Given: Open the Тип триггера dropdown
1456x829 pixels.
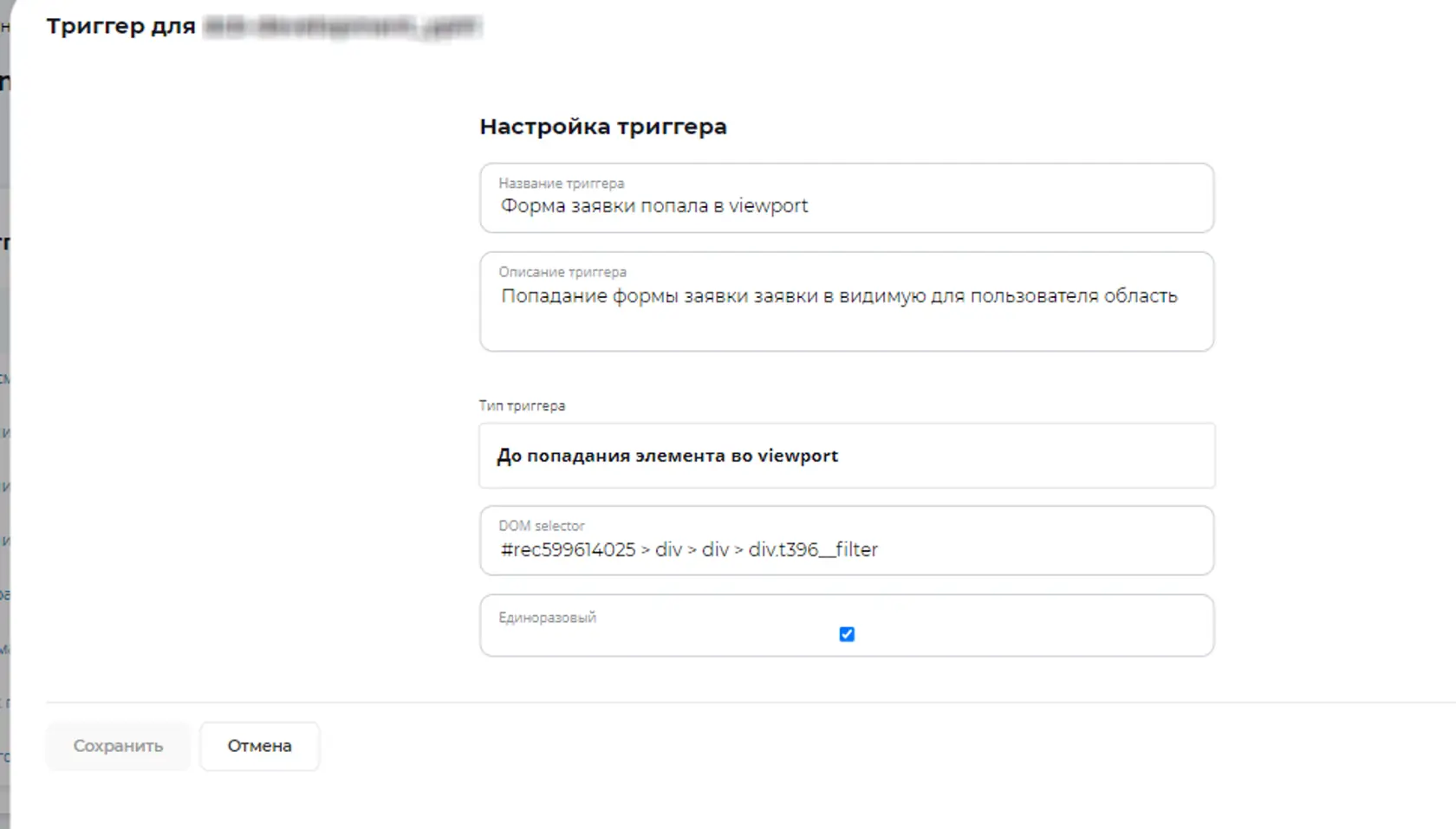Looking at the screenshot, I should (x=847, y=456).
